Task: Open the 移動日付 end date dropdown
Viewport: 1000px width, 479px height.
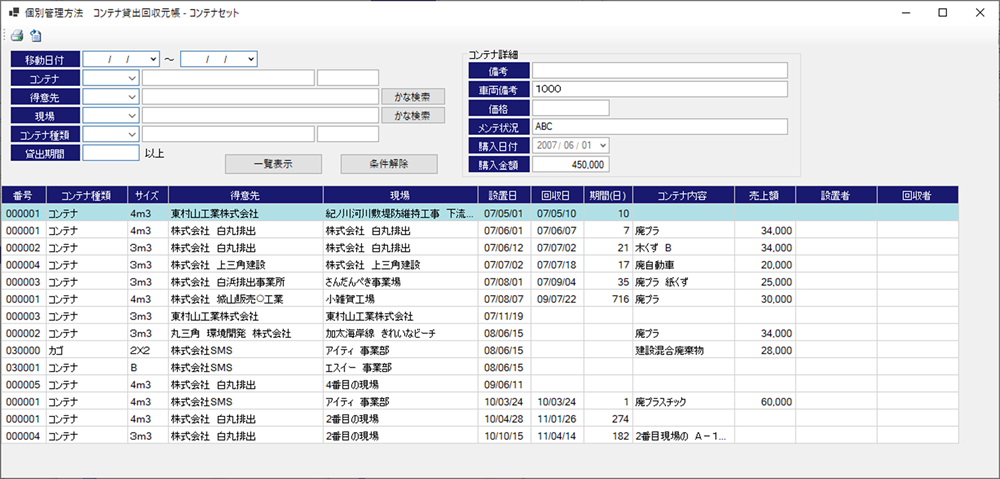Action: 251,59
